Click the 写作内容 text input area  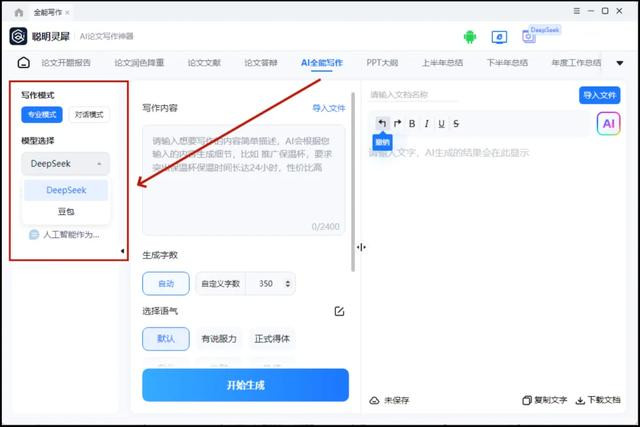244,180
